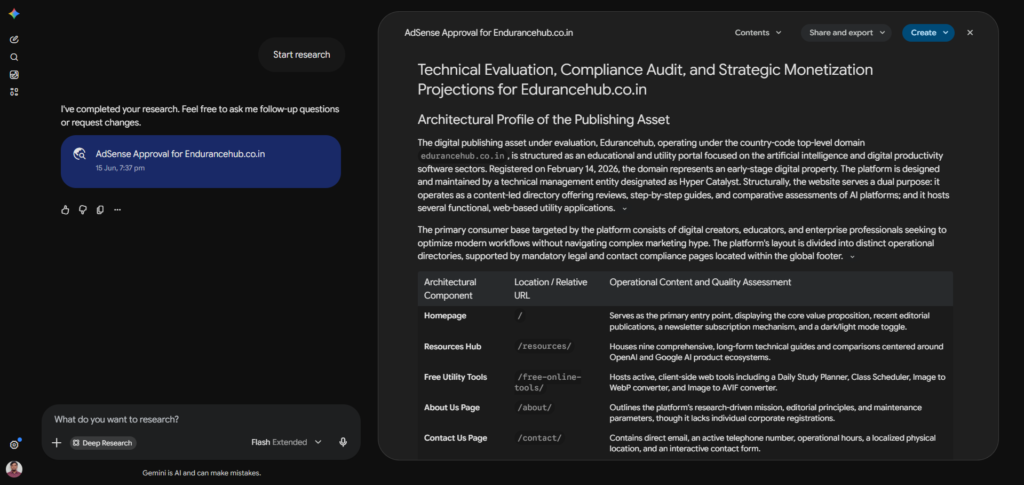Toggle the Deep Research chip off
Screen dimensions: 1024x485
103,443
